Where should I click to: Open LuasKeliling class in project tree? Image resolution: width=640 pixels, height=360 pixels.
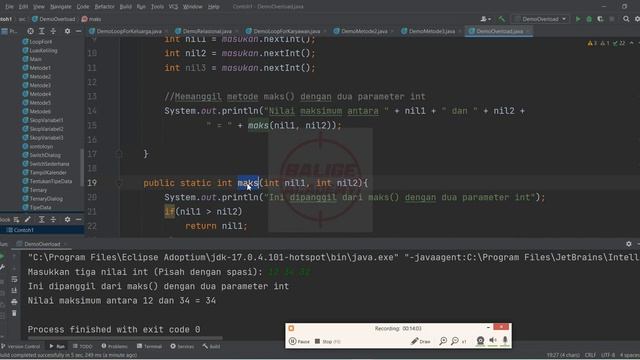(x=40, y=51)
